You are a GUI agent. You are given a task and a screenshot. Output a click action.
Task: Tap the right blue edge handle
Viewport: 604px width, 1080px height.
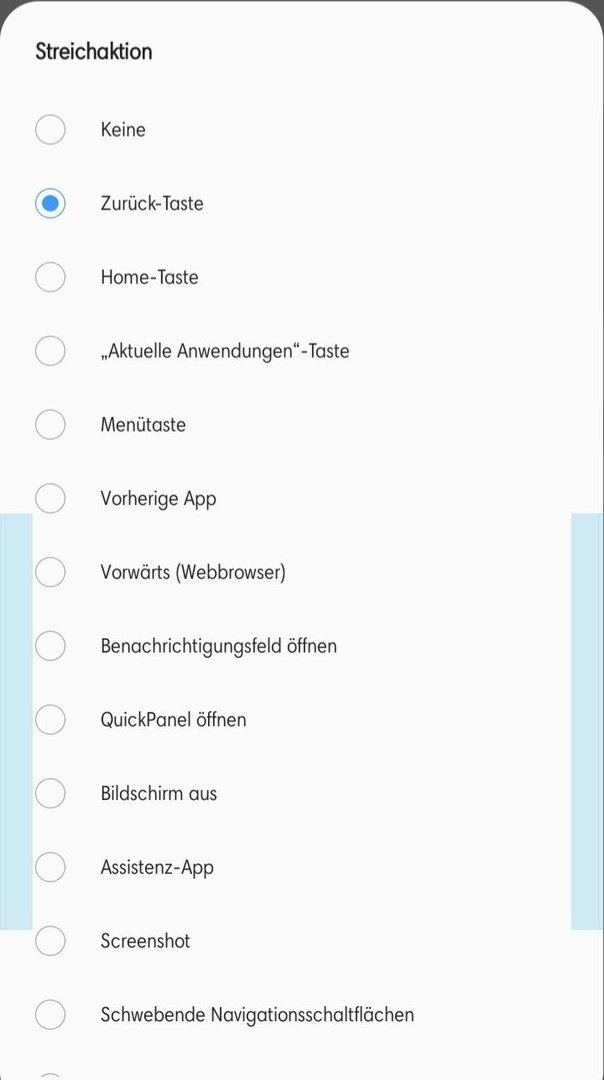(x=587, y=721)
